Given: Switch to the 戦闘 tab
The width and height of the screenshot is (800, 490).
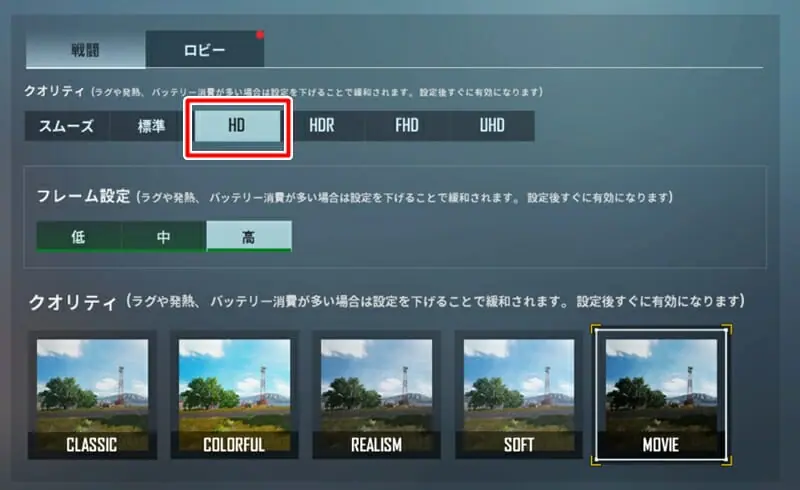Looking at the screenshot, I should (85, 50).
